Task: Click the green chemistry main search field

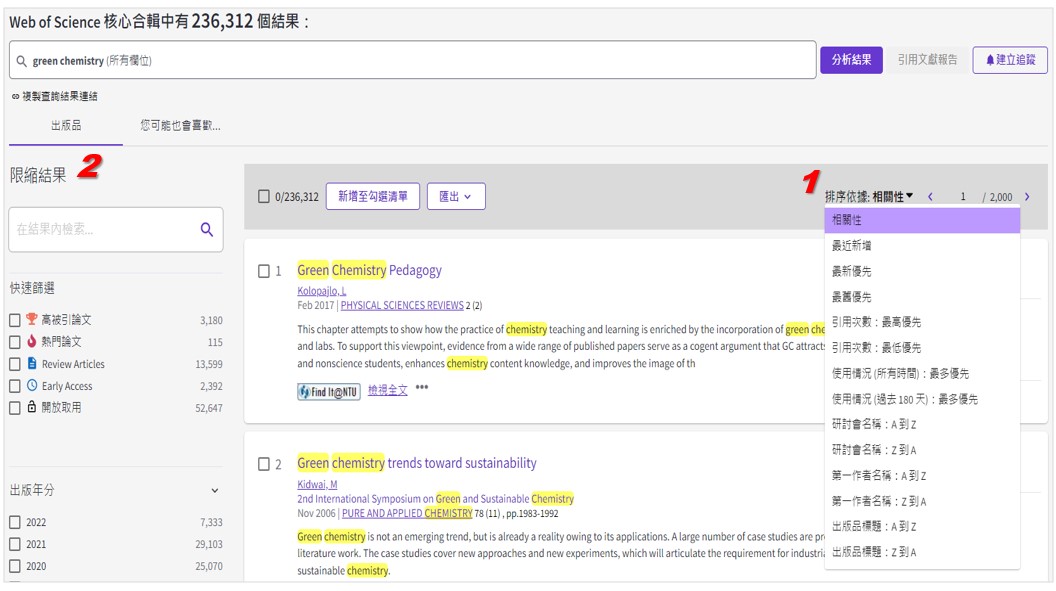Action: pos(413,61)
